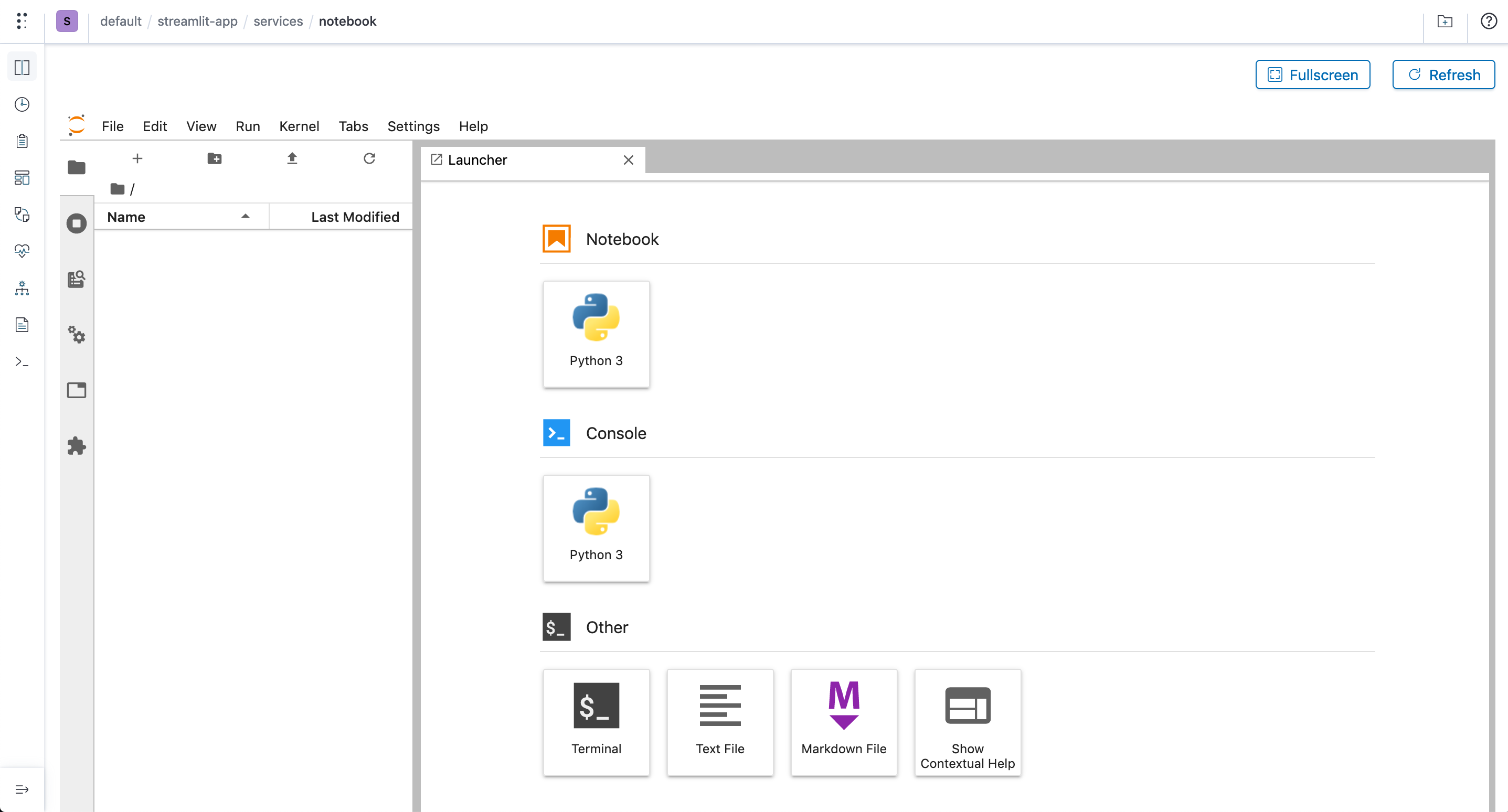Click the upload files icon
1508x812 pixels.
[292, 158]
